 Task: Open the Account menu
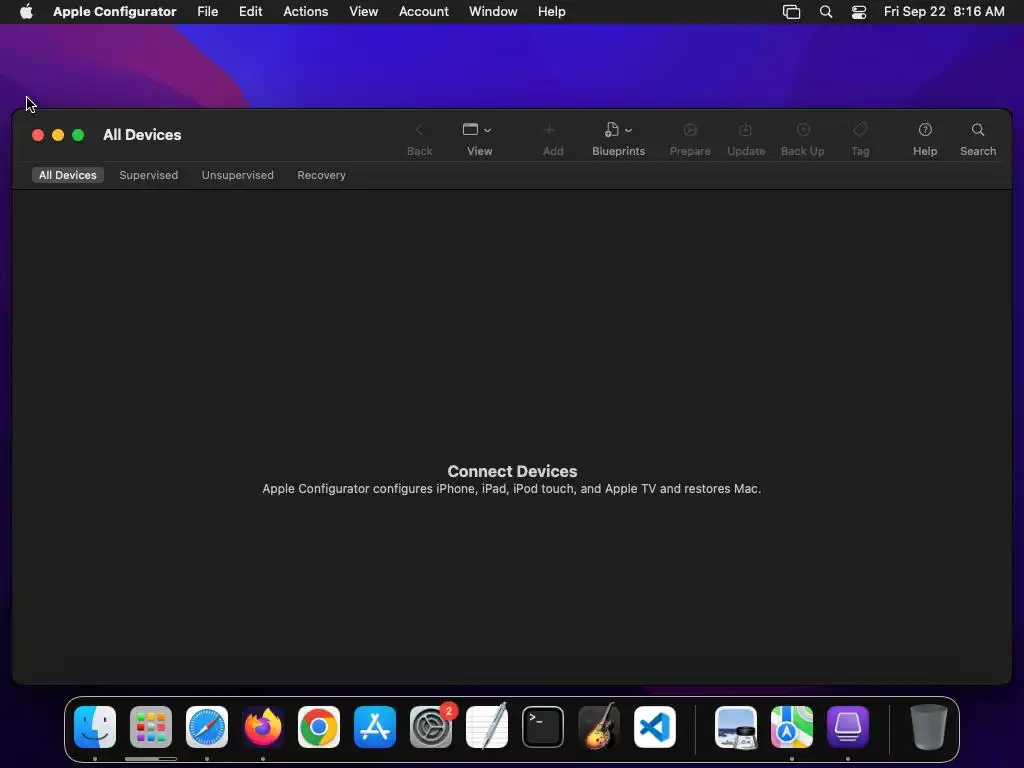[423, 11]
